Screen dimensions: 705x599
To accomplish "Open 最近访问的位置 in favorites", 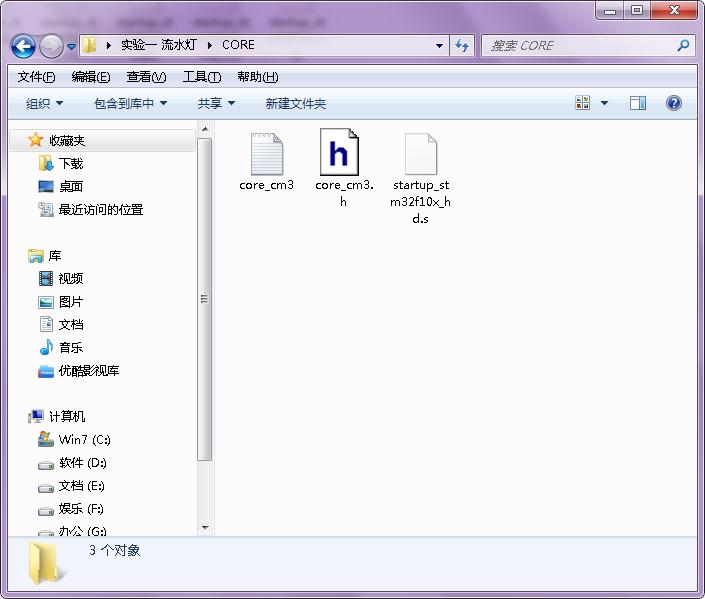I will [101, 210].
